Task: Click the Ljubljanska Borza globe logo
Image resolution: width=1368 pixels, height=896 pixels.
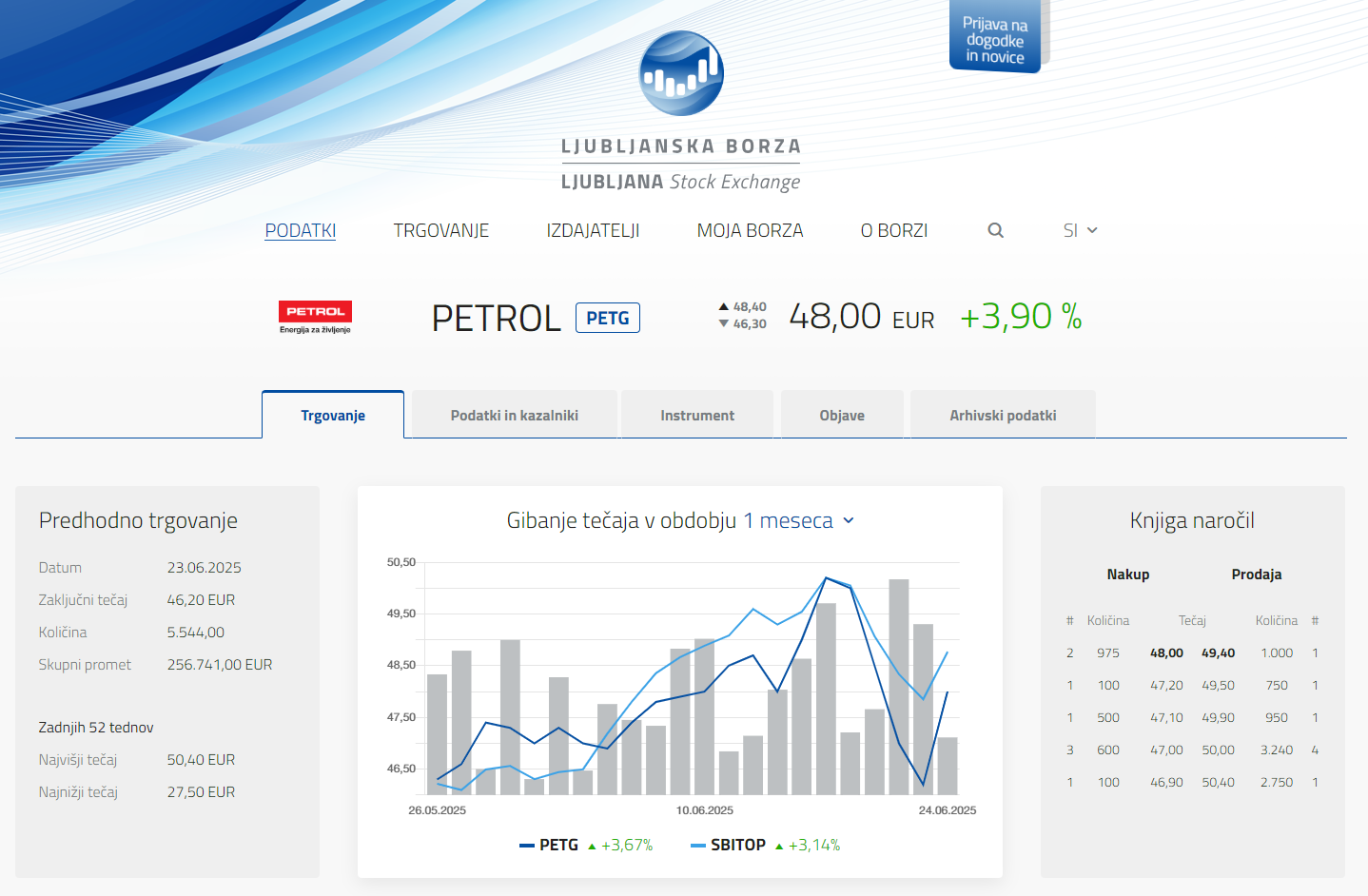Action: click(x=681, y=73)
